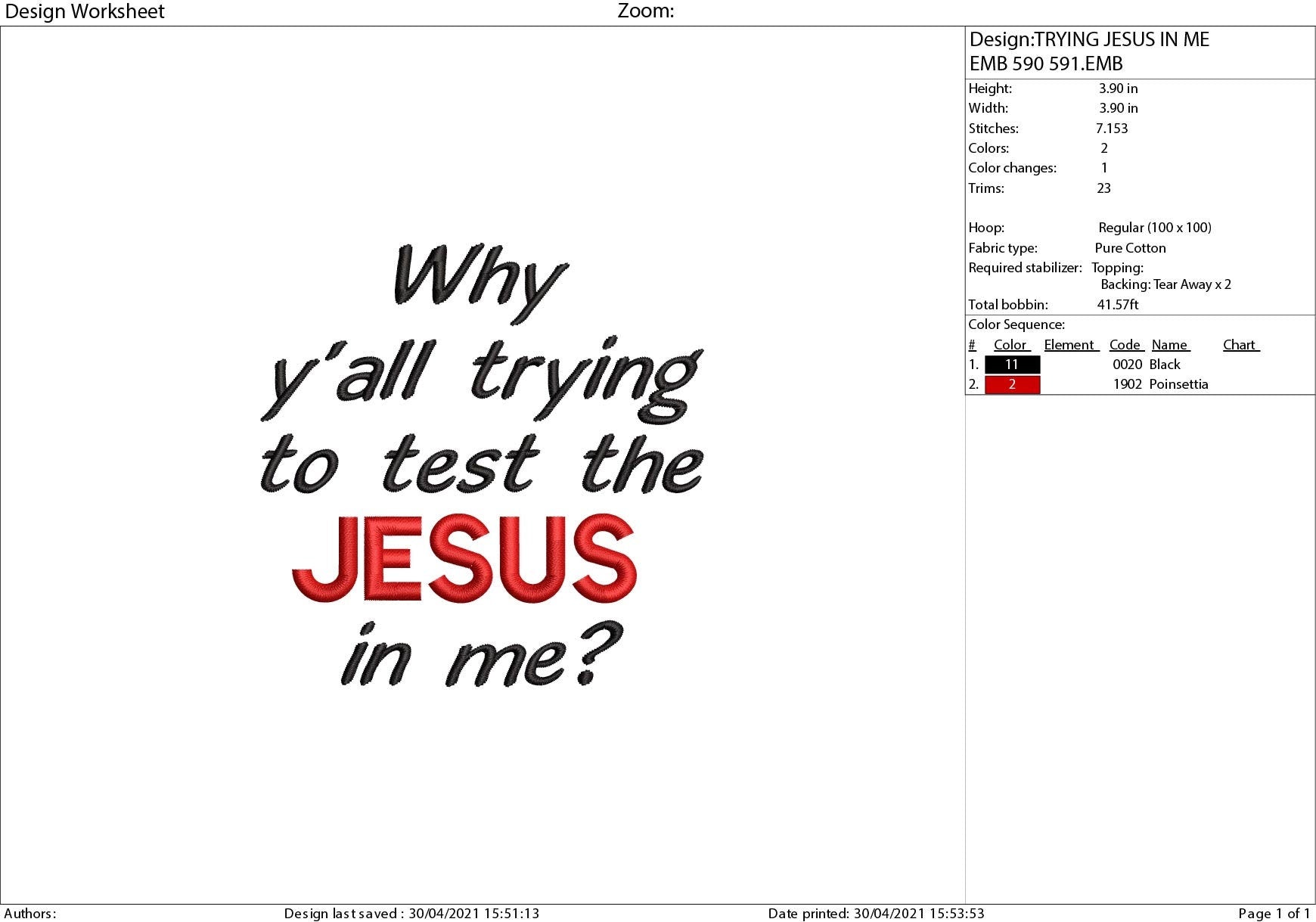Click the embroidered word 'Why' in preview

[481, 283]
